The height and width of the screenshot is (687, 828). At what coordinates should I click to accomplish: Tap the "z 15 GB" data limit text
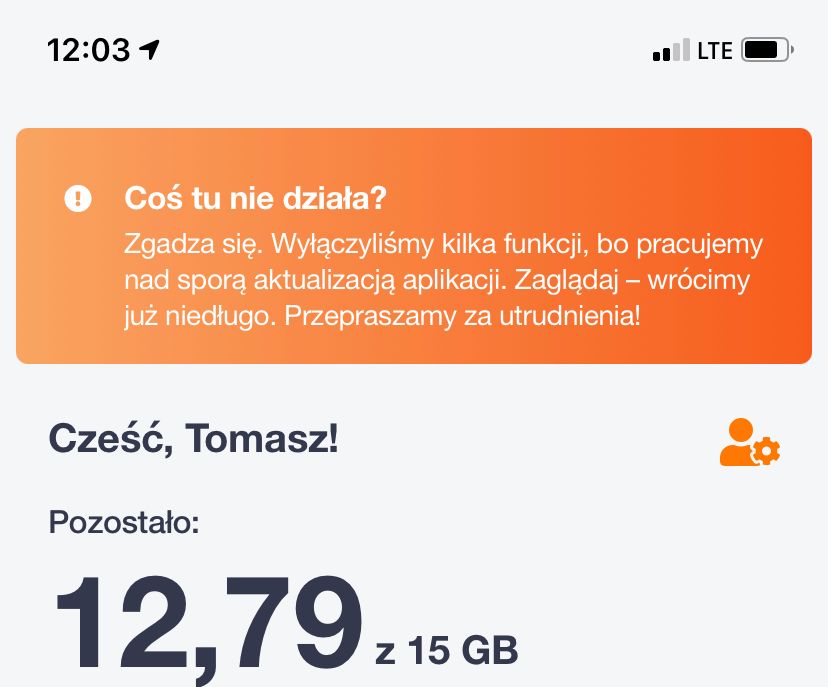coord(447,651)
